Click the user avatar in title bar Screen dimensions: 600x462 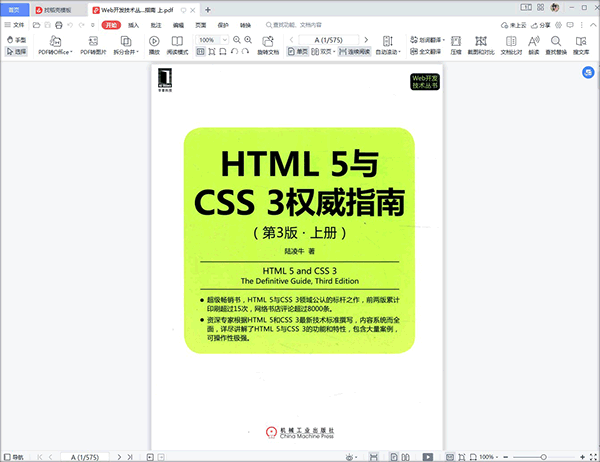[x=555, y=7]
